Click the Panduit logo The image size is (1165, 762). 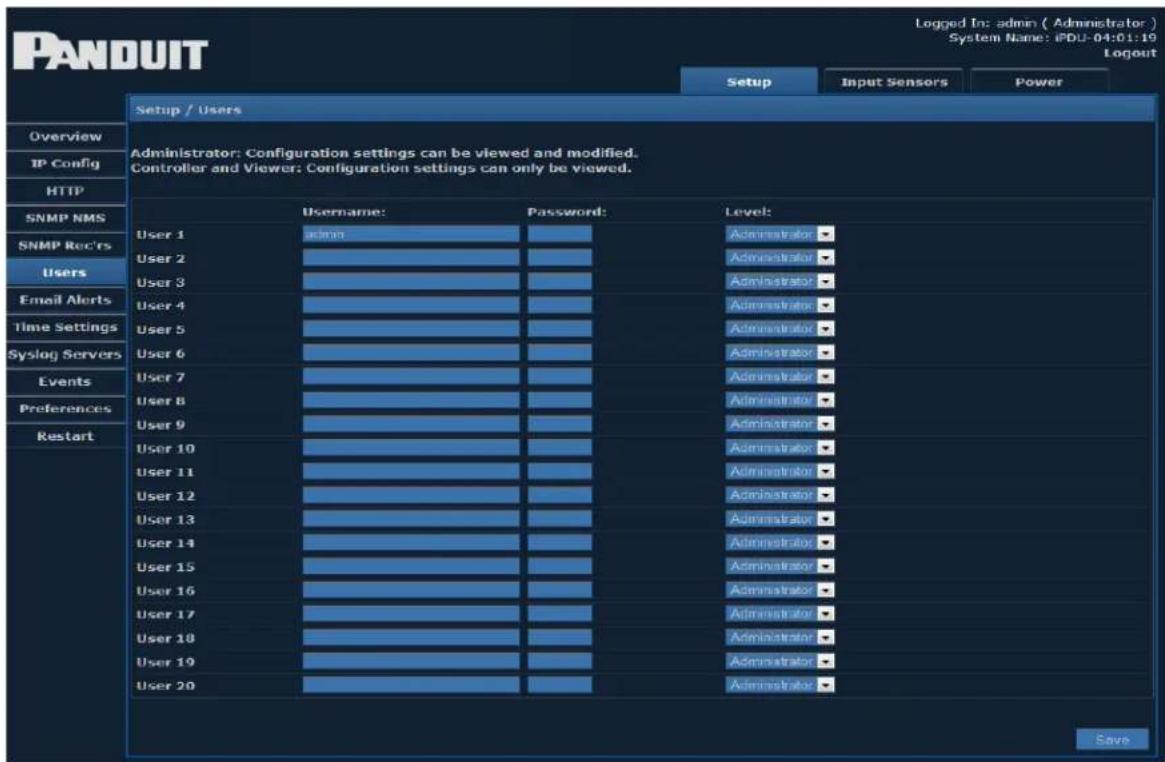coord(111,52)
